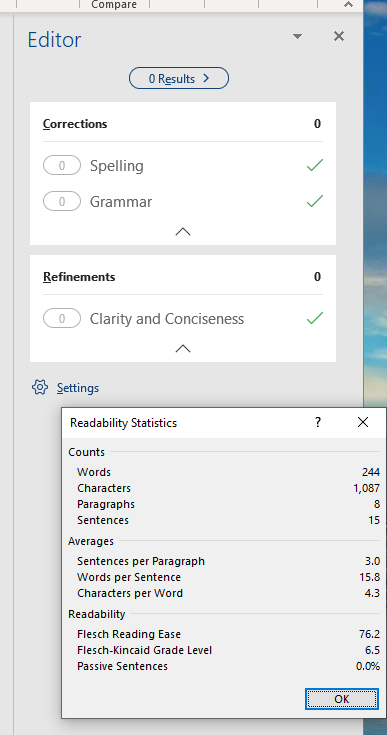
Task: Click the green checkmark next to Spelling
Action: click(x=315, y=165)
